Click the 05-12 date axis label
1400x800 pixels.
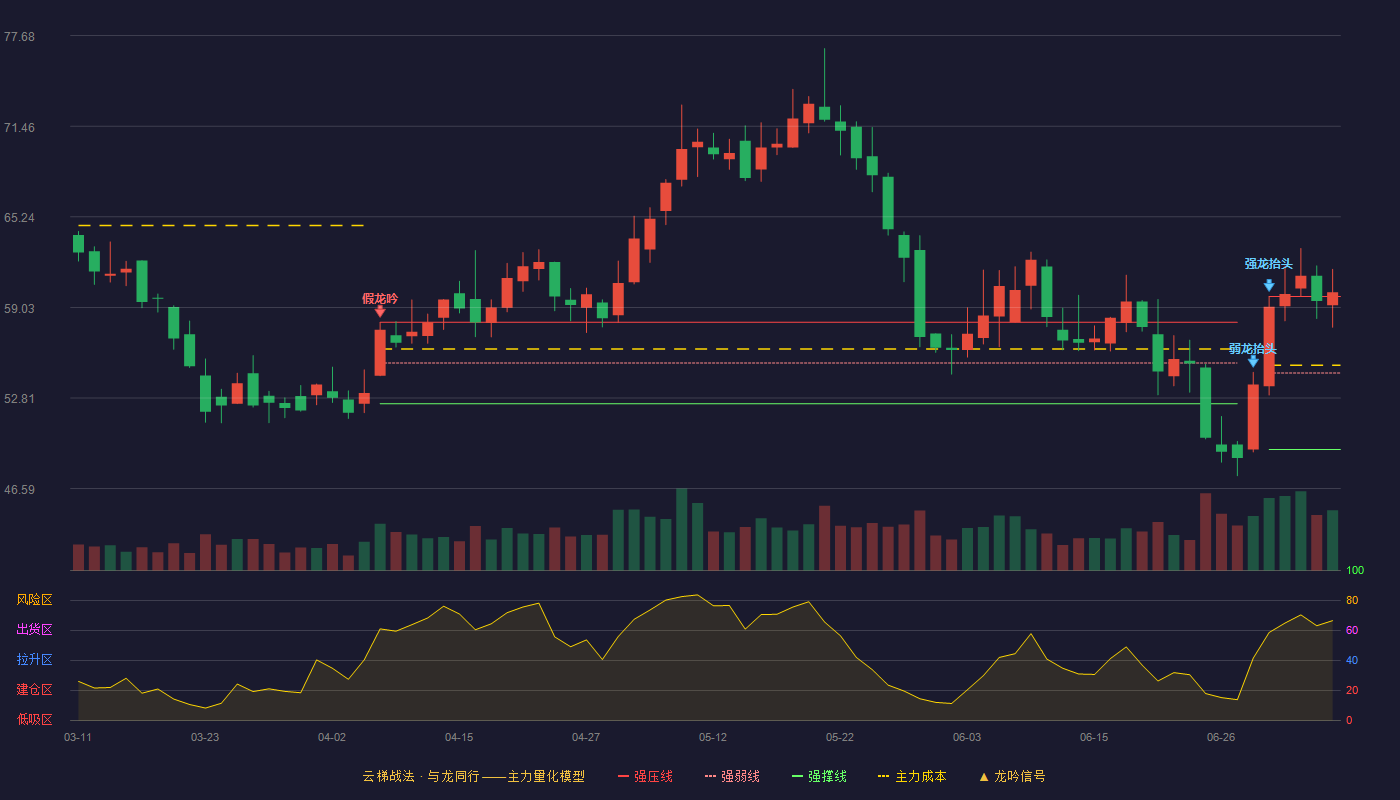click(713, 737)
